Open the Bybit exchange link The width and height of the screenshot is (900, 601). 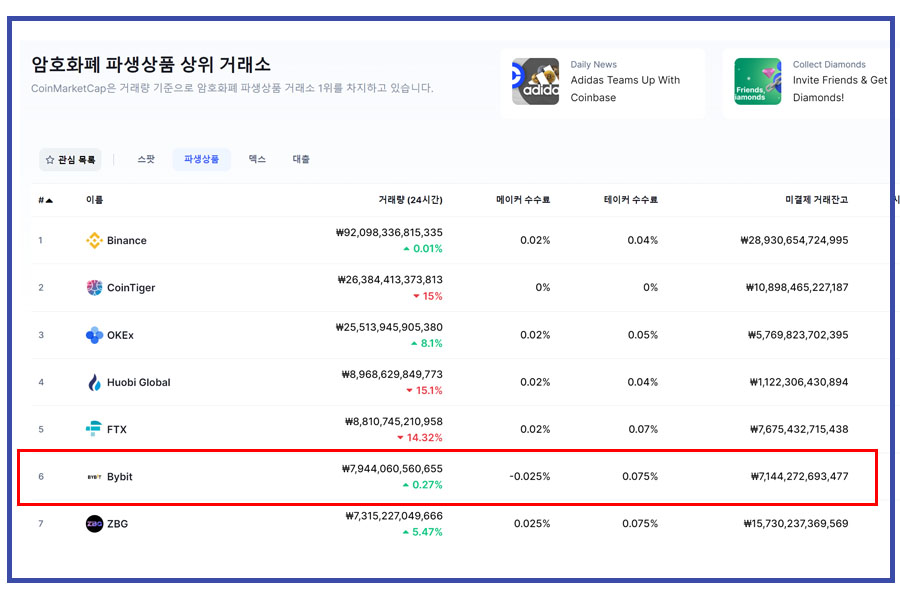click(x=119, y=476)
